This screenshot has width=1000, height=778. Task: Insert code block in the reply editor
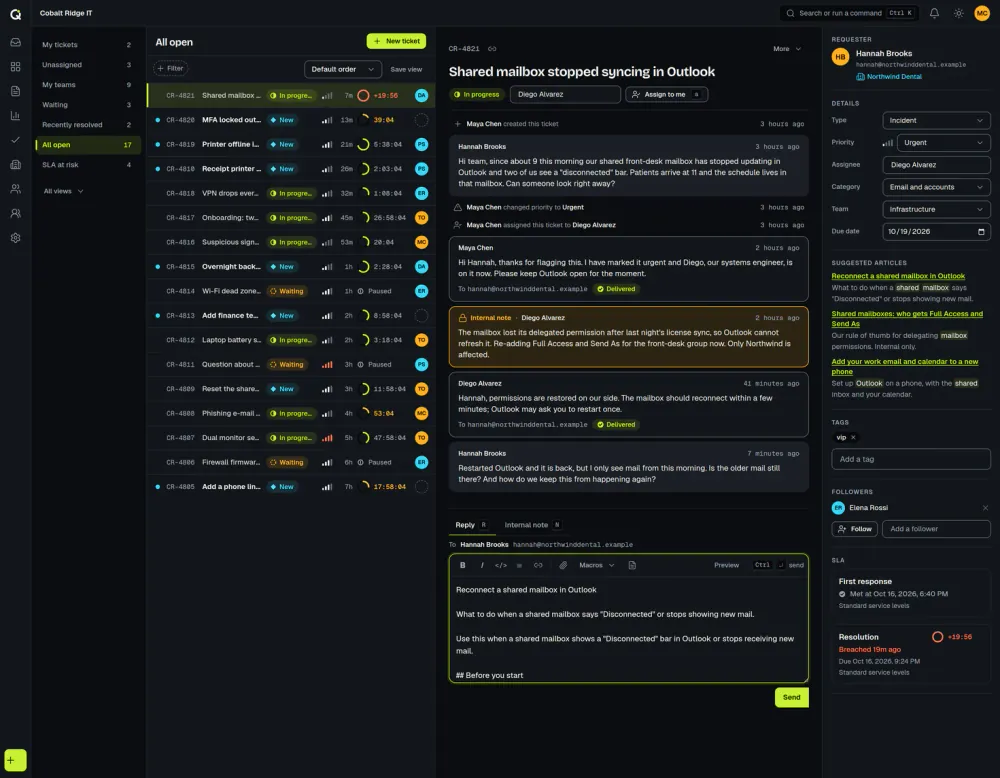[501, 565]
